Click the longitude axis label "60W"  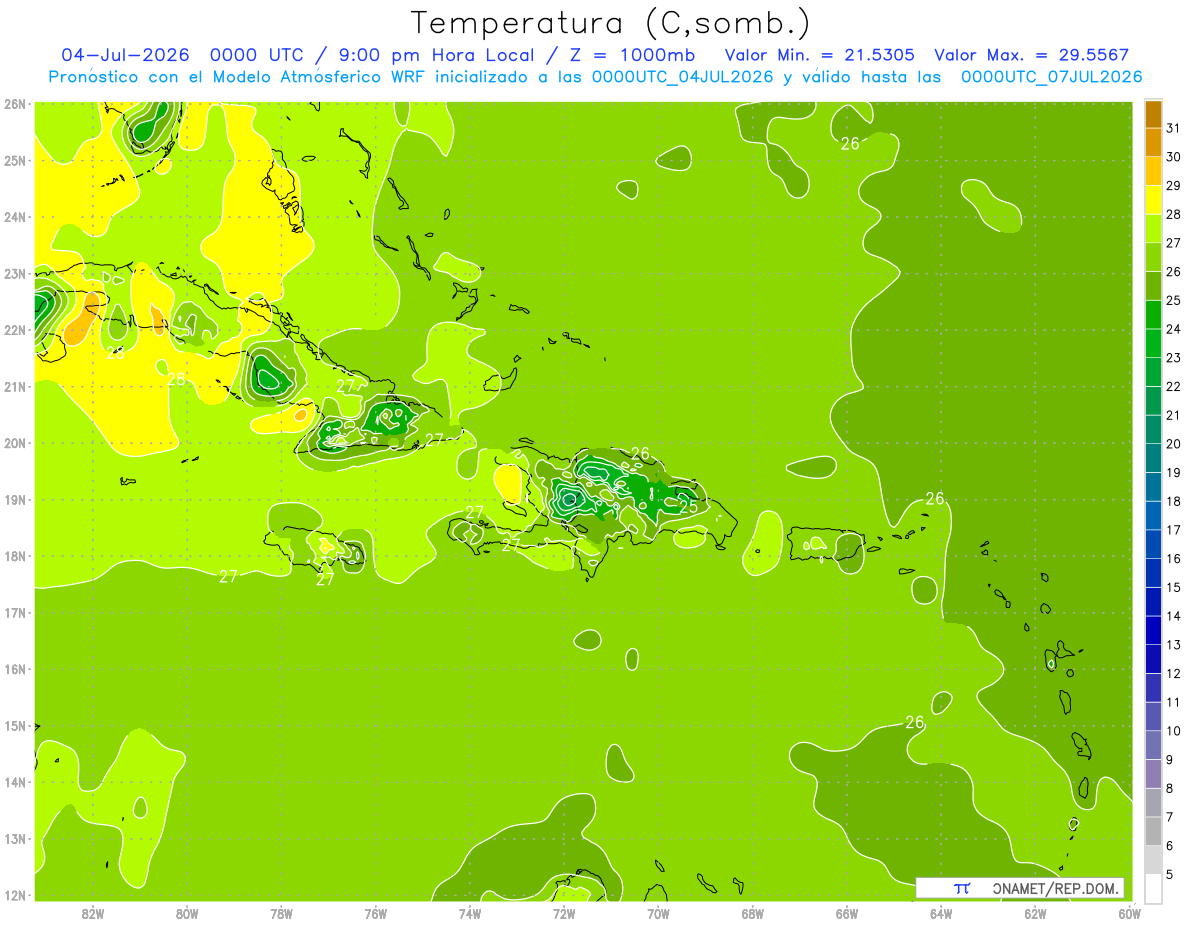[x=1129, y=913]
